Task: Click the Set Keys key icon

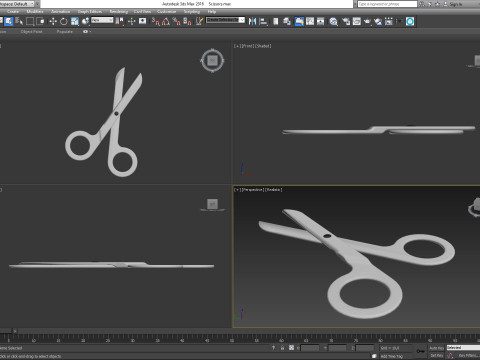Action: tap(421, 351)
